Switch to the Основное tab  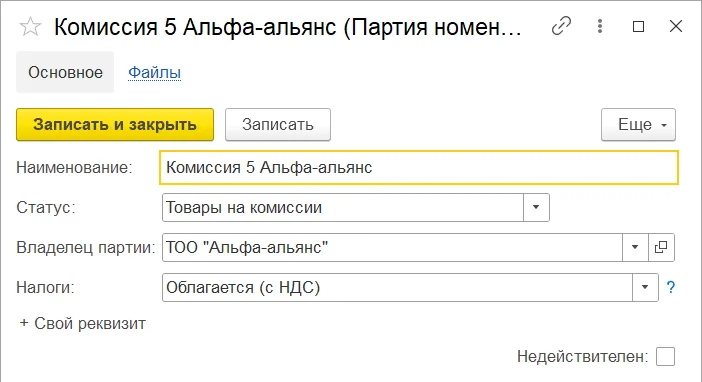tap(65, 72)
